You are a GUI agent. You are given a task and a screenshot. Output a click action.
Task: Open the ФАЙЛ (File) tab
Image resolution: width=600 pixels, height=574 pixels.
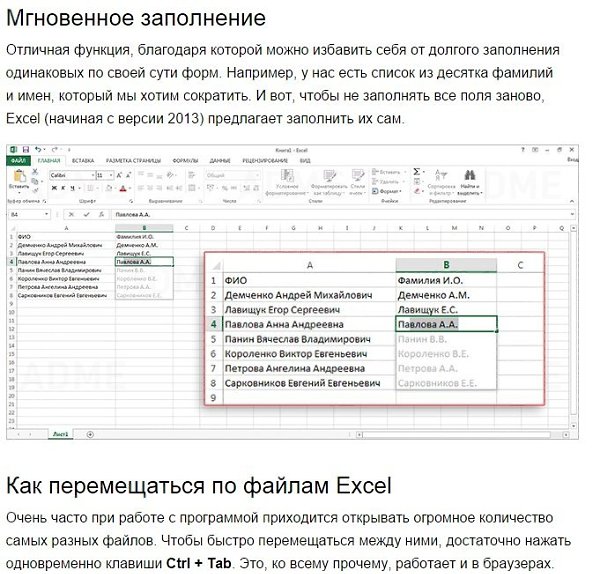coord(18,160)
